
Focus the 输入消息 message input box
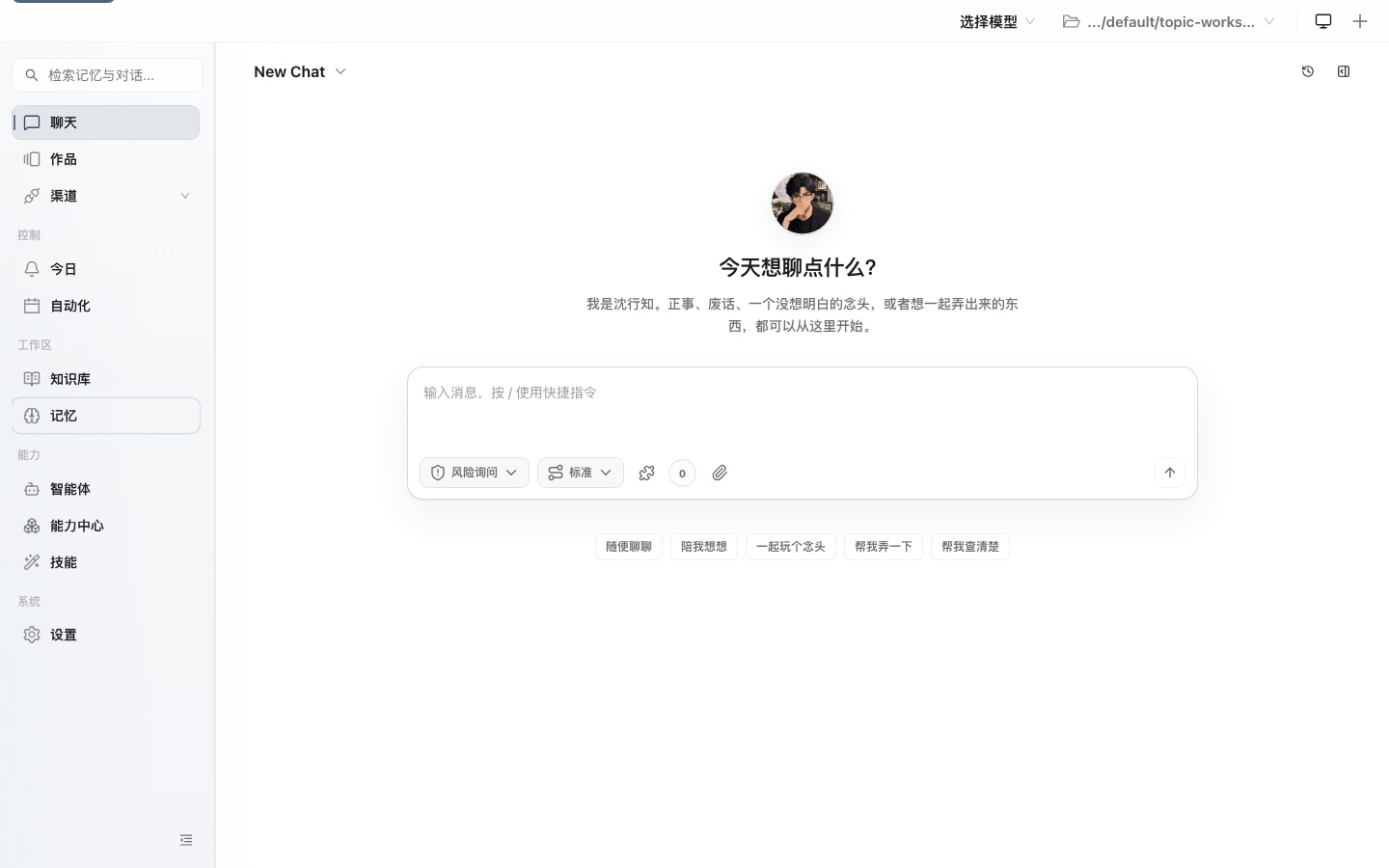click(x=803, y=407)
